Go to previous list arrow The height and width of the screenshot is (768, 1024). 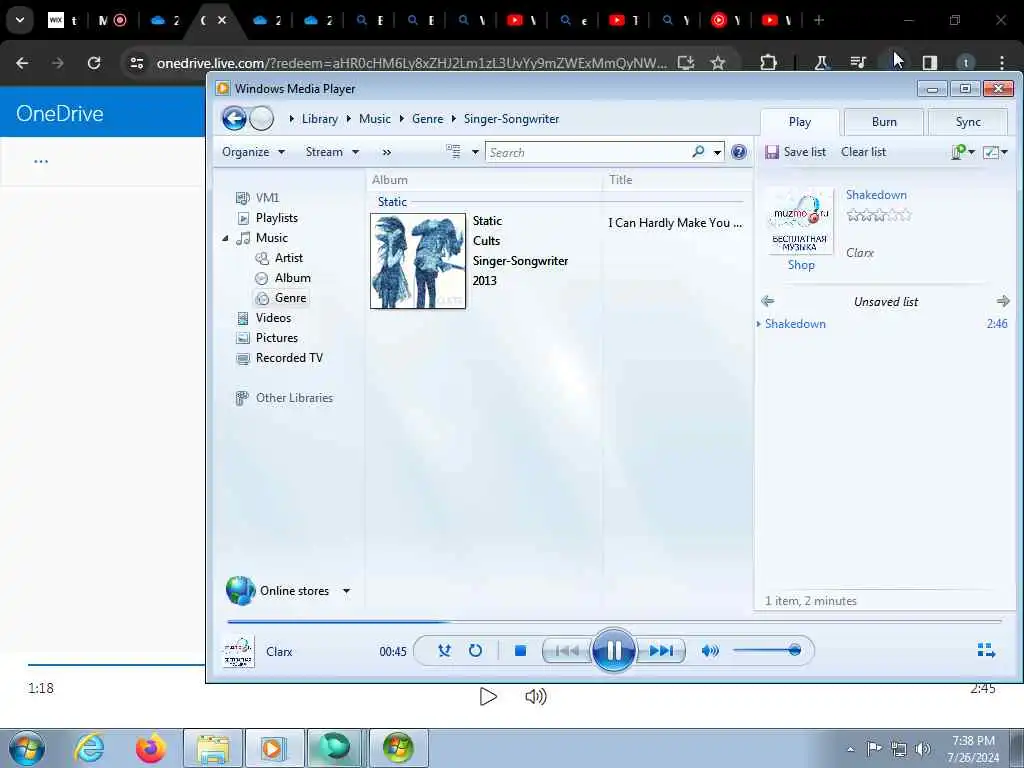[x=768, y=301]
